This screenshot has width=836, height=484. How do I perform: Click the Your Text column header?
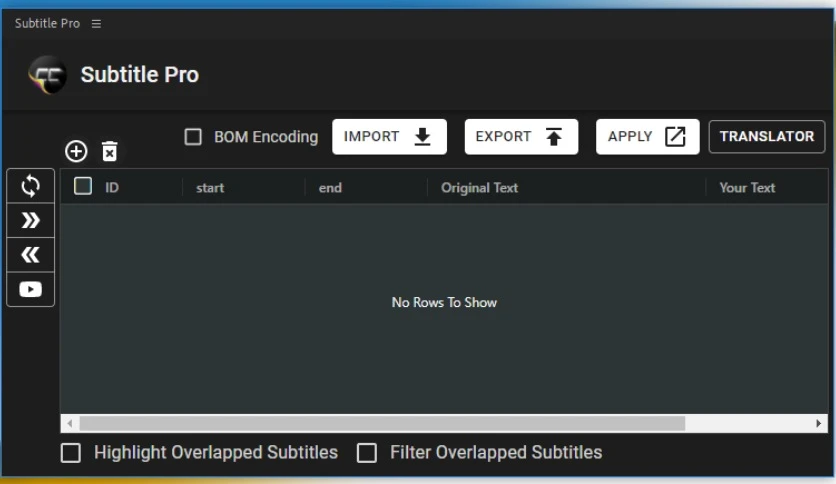(x=747, y=188)
